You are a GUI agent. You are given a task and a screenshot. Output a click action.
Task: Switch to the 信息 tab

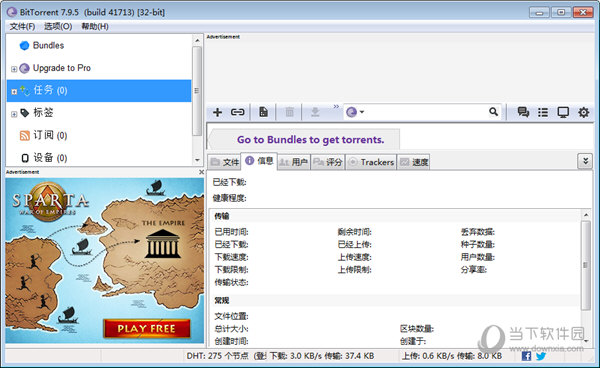click(x=259, y=161)
